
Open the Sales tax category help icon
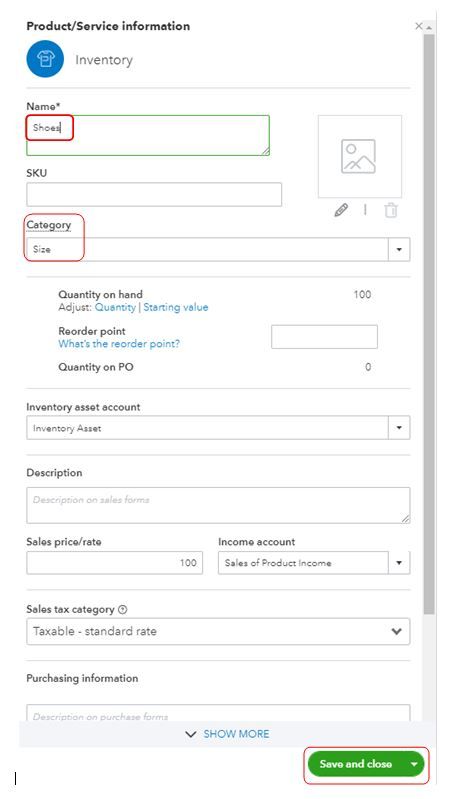122,609
